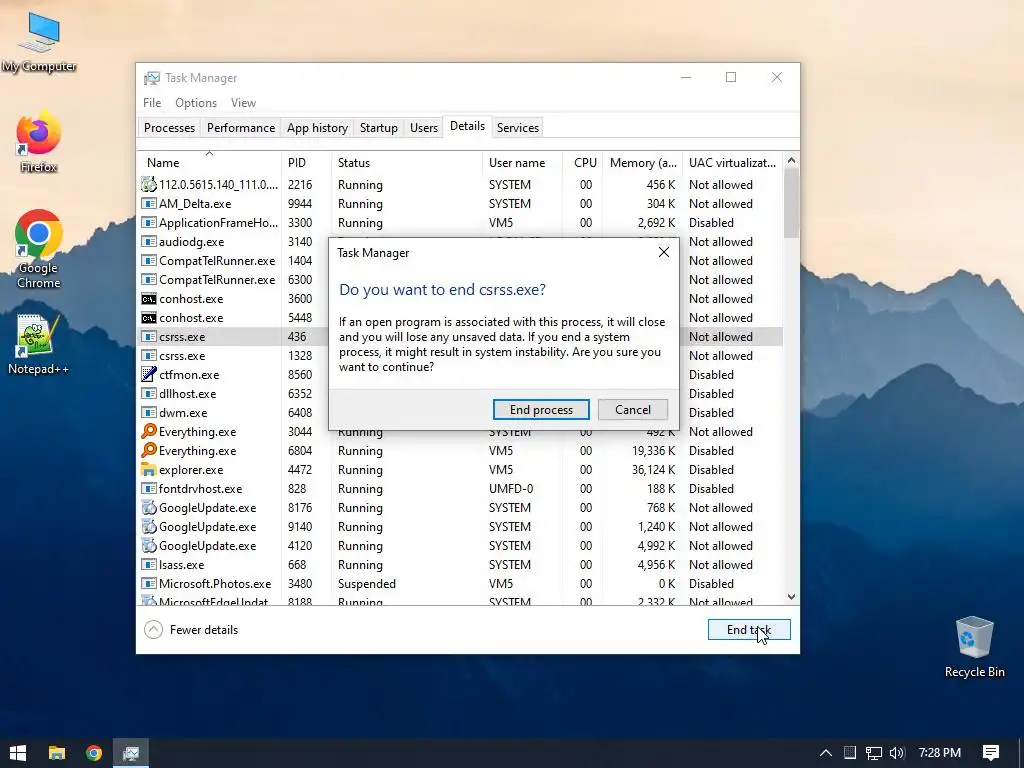The image size is (1024, 768).
Task: Sort by the PID column header
Action: 306,163
